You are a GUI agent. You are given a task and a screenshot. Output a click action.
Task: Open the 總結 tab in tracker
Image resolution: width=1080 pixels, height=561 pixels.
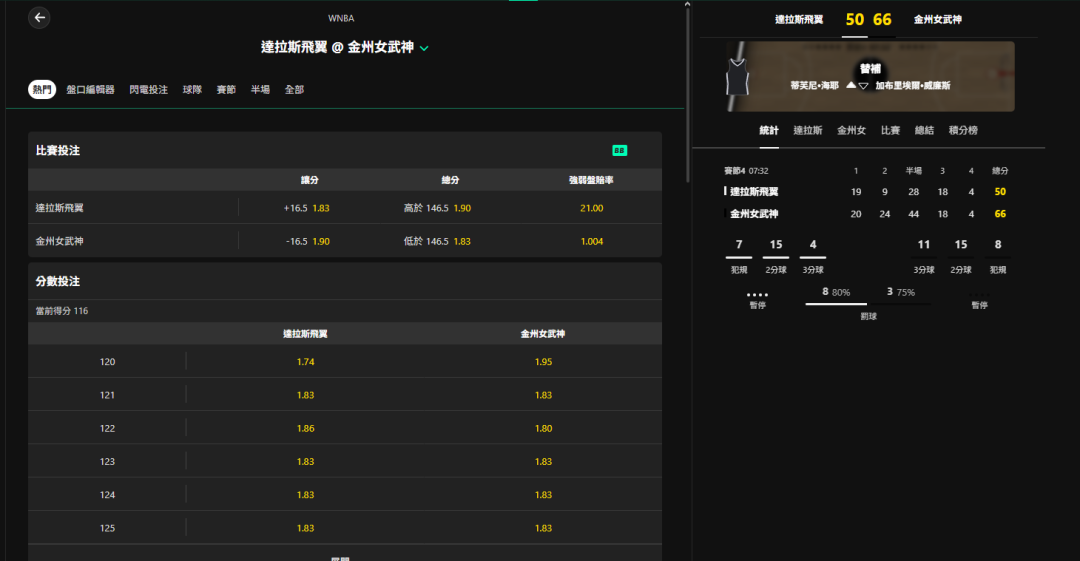click(x=924, y=130)
